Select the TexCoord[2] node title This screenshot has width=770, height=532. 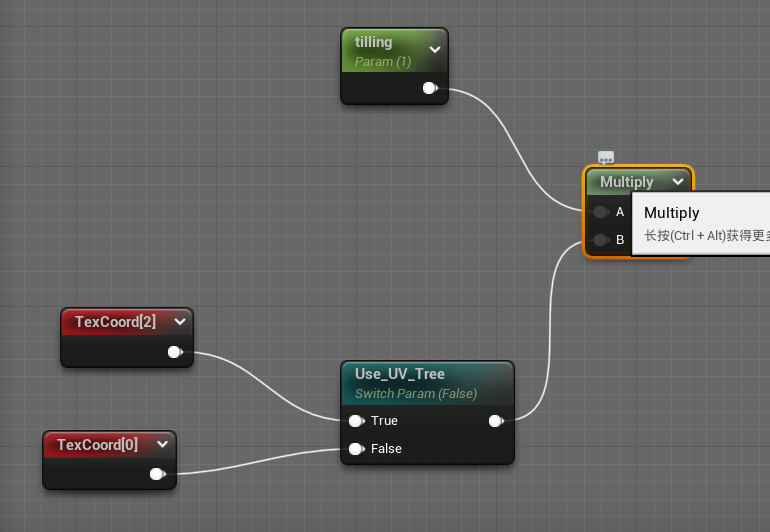click(115, 322)
